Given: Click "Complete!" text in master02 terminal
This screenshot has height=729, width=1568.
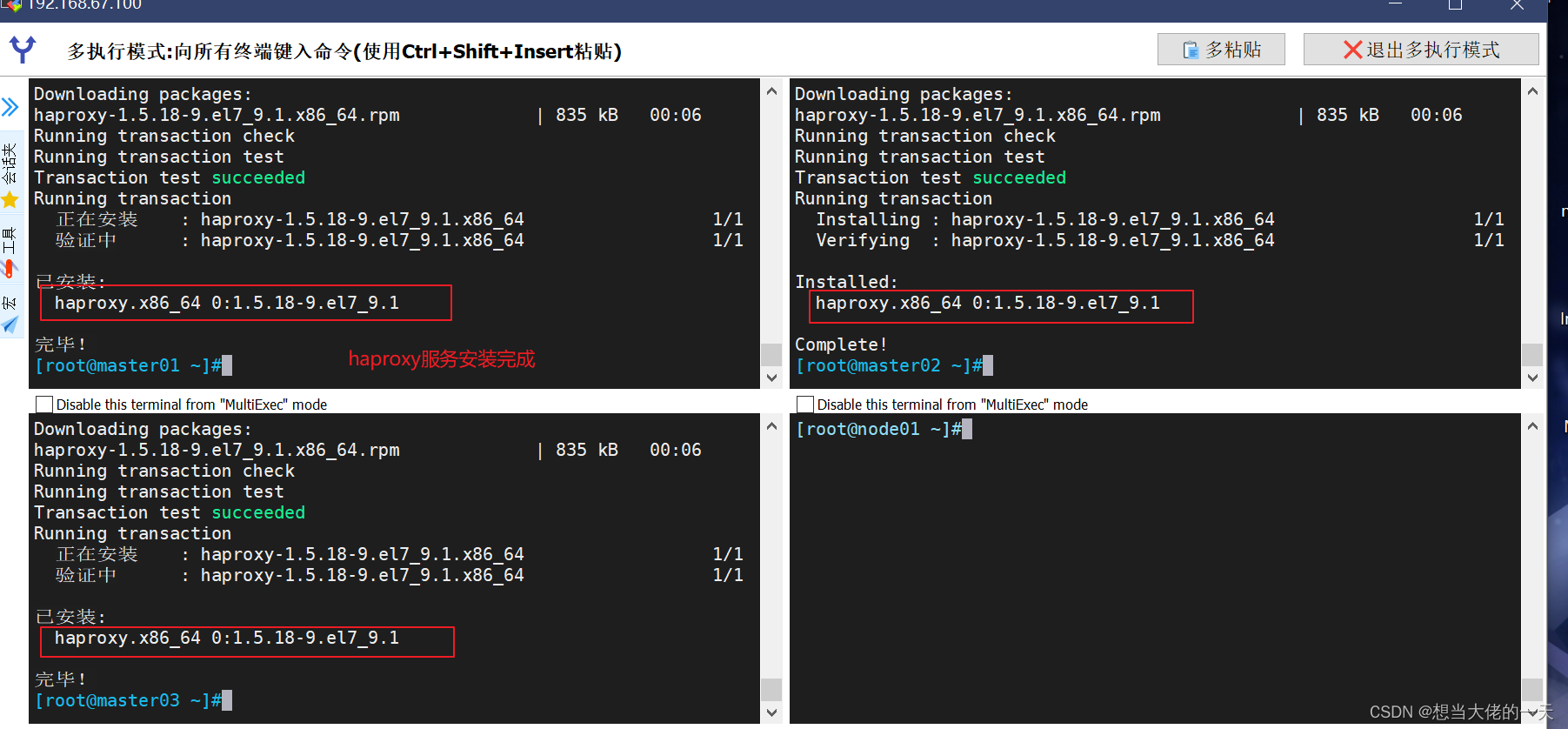Looking at the screenshot, I should (x=841, y=344).
